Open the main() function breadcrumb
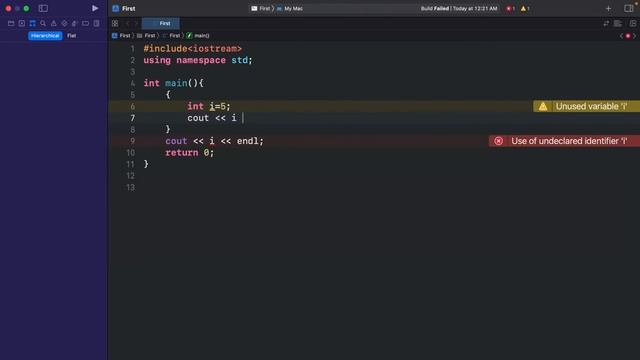 click(x=198, y=36)
